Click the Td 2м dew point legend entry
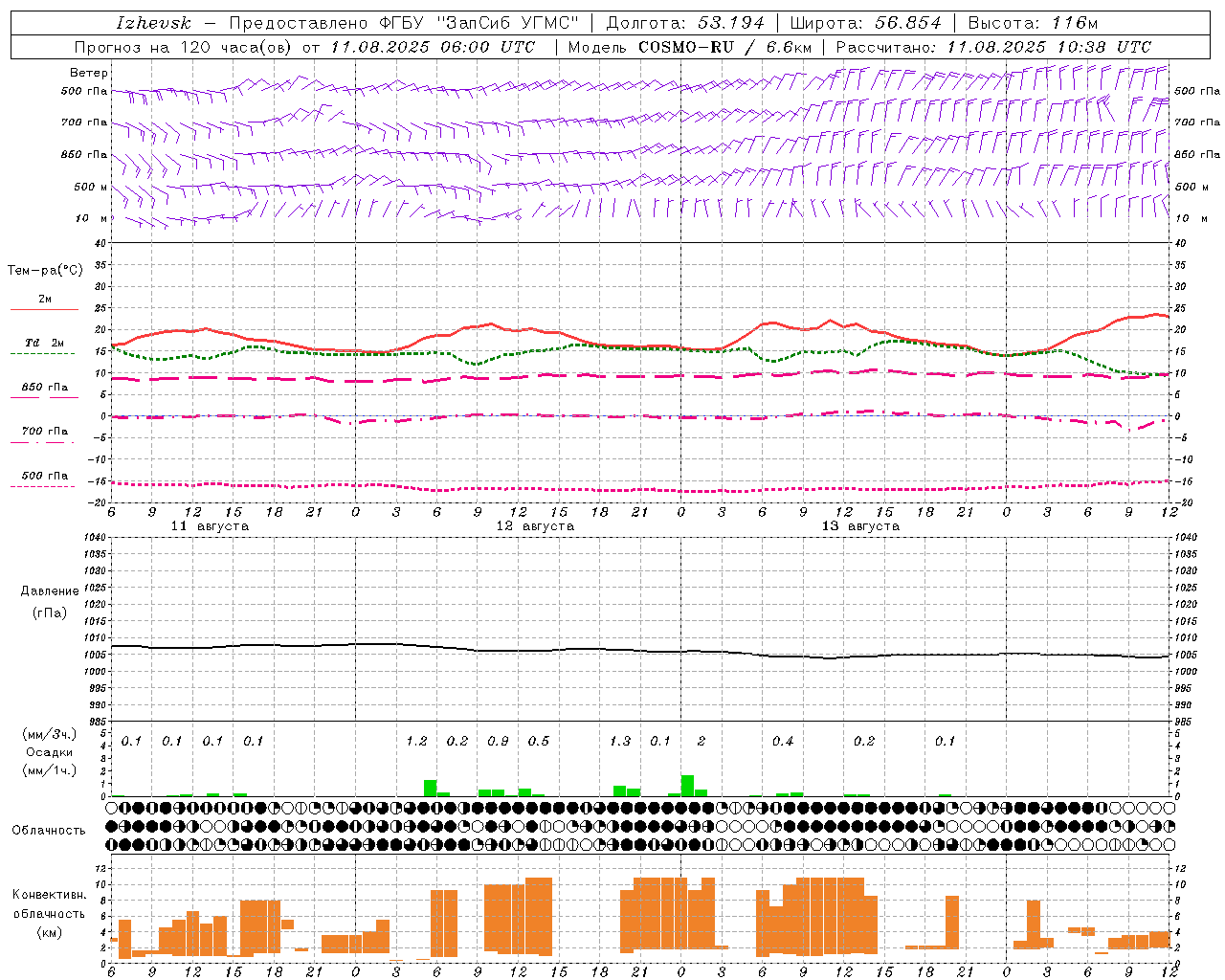Viewport: 1225px width, 980px height. coord(45,343)
